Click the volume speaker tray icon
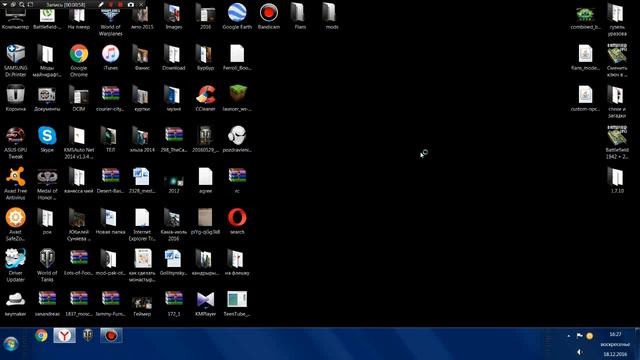This screenshot has width=640, height=360. click(580, 352)
